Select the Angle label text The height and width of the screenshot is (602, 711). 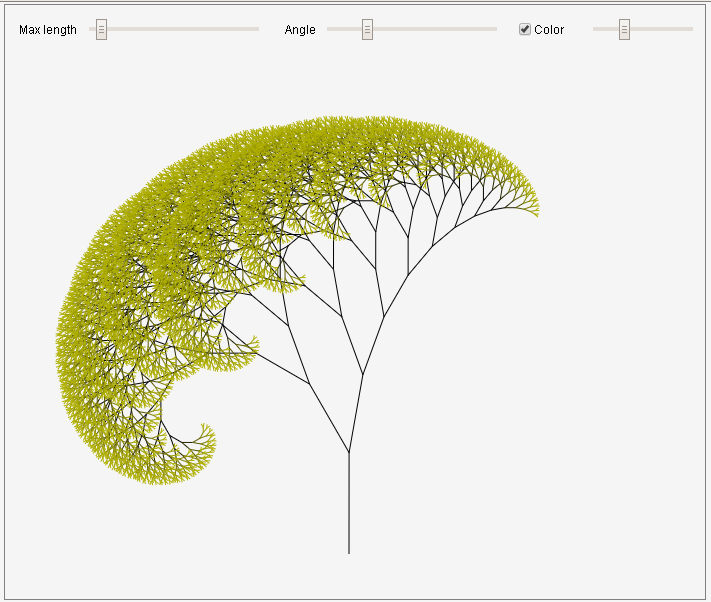300,30
